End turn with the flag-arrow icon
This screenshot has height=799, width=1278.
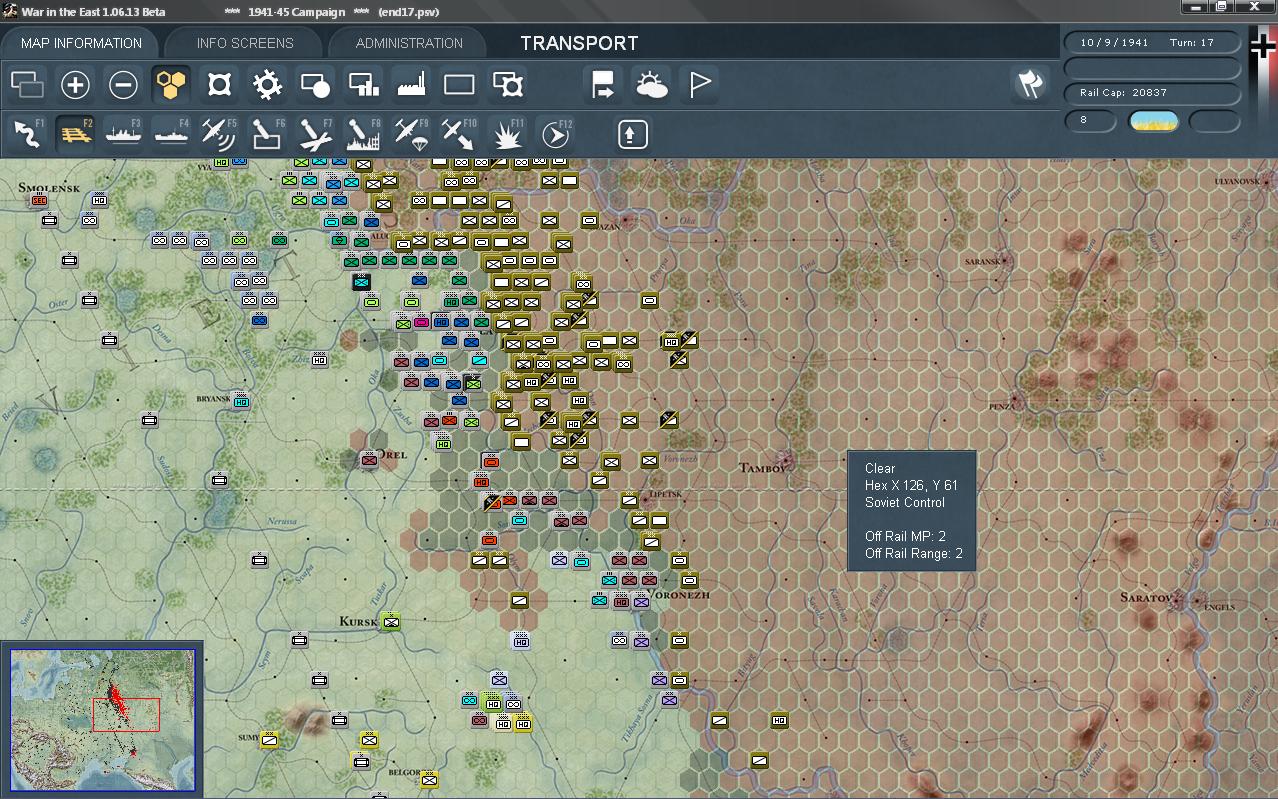click(x=603, y=85)
